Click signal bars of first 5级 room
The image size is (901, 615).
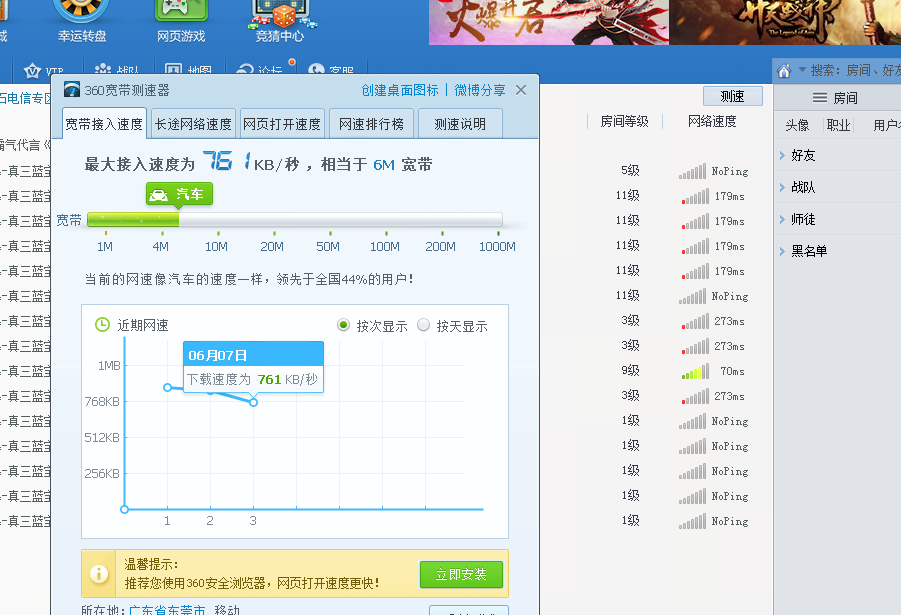coord(692,171)
